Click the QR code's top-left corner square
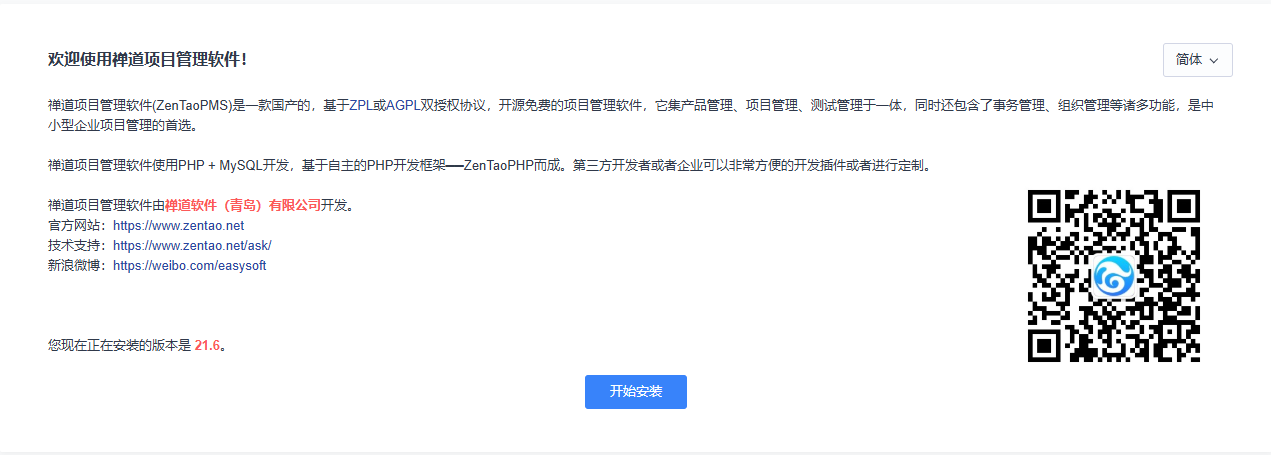Viewport: 1271px width, 455px height. 1045,206
